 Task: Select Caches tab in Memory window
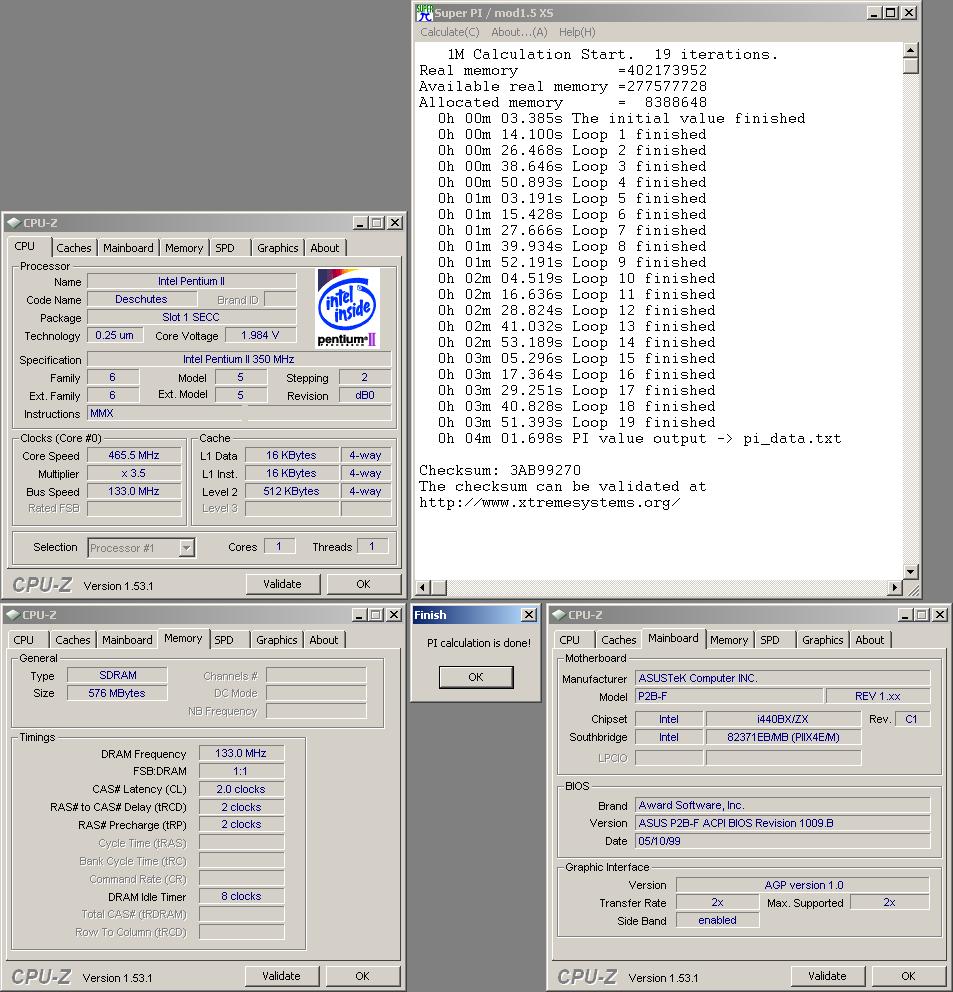pyautogui.click(x=72, y=640)
